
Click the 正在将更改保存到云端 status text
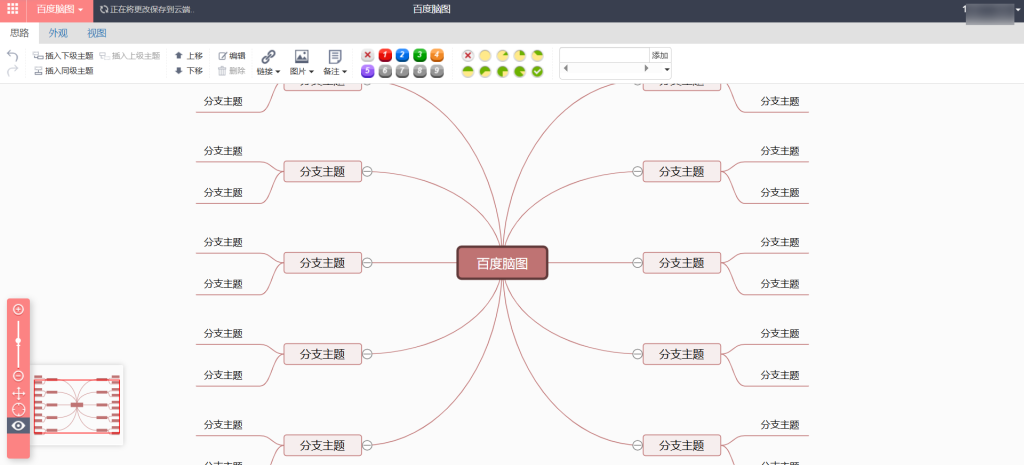click(x=147, y=10)
